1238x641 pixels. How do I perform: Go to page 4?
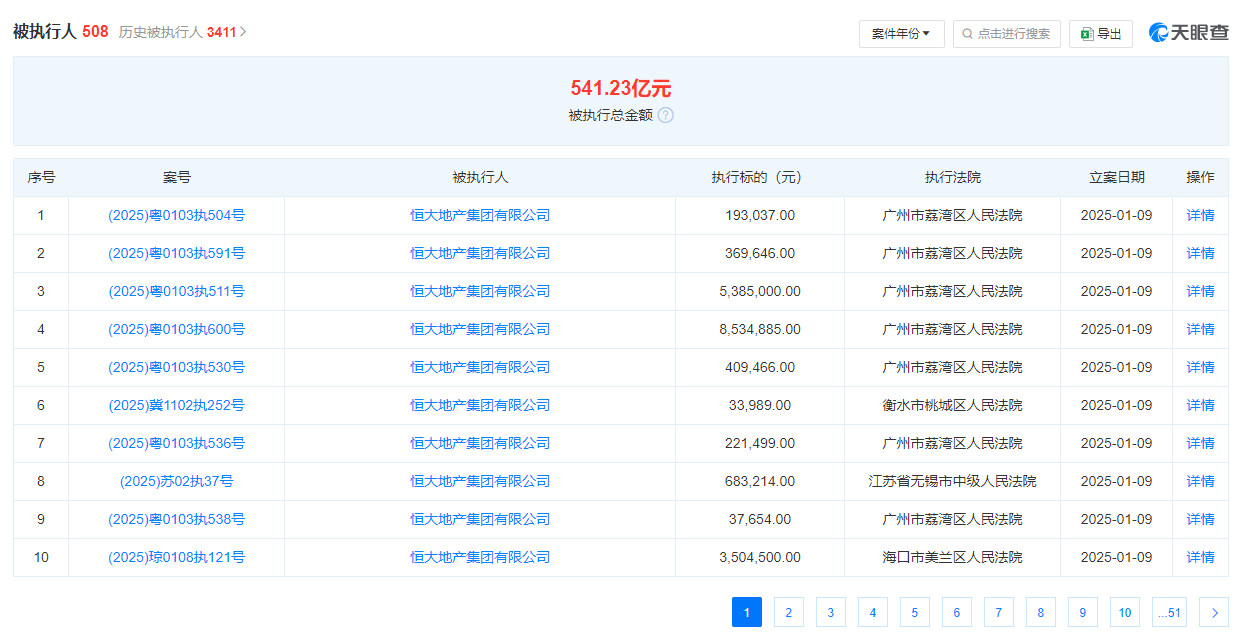pyautogui.click(x=873, y=612)
